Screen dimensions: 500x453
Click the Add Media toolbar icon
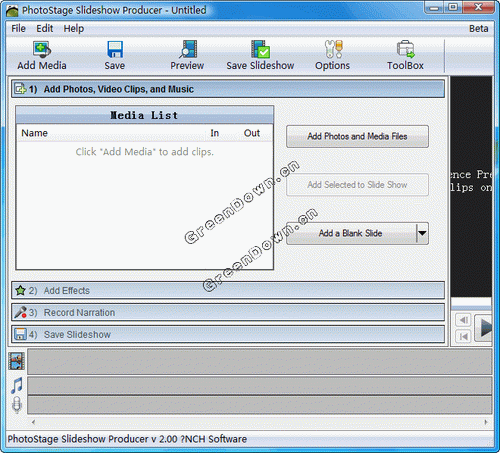pyautogui.click(x=42, y=49)
